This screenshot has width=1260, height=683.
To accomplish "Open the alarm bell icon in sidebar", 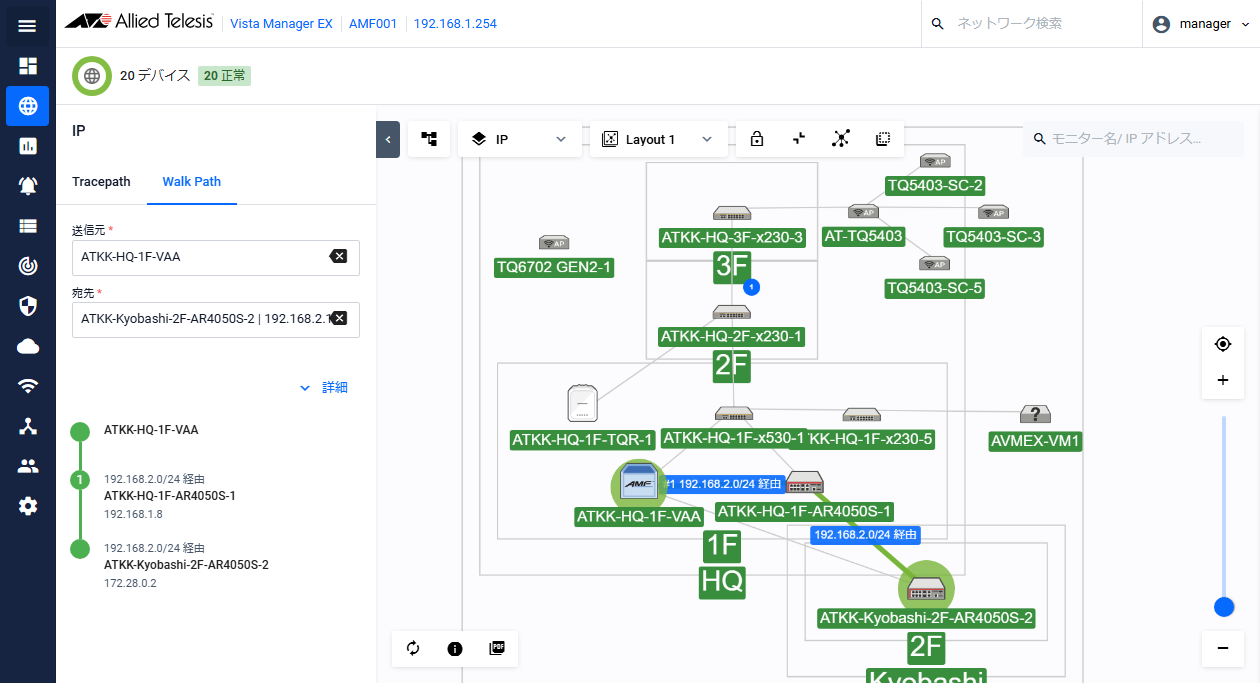I will [x=28, y=186].
